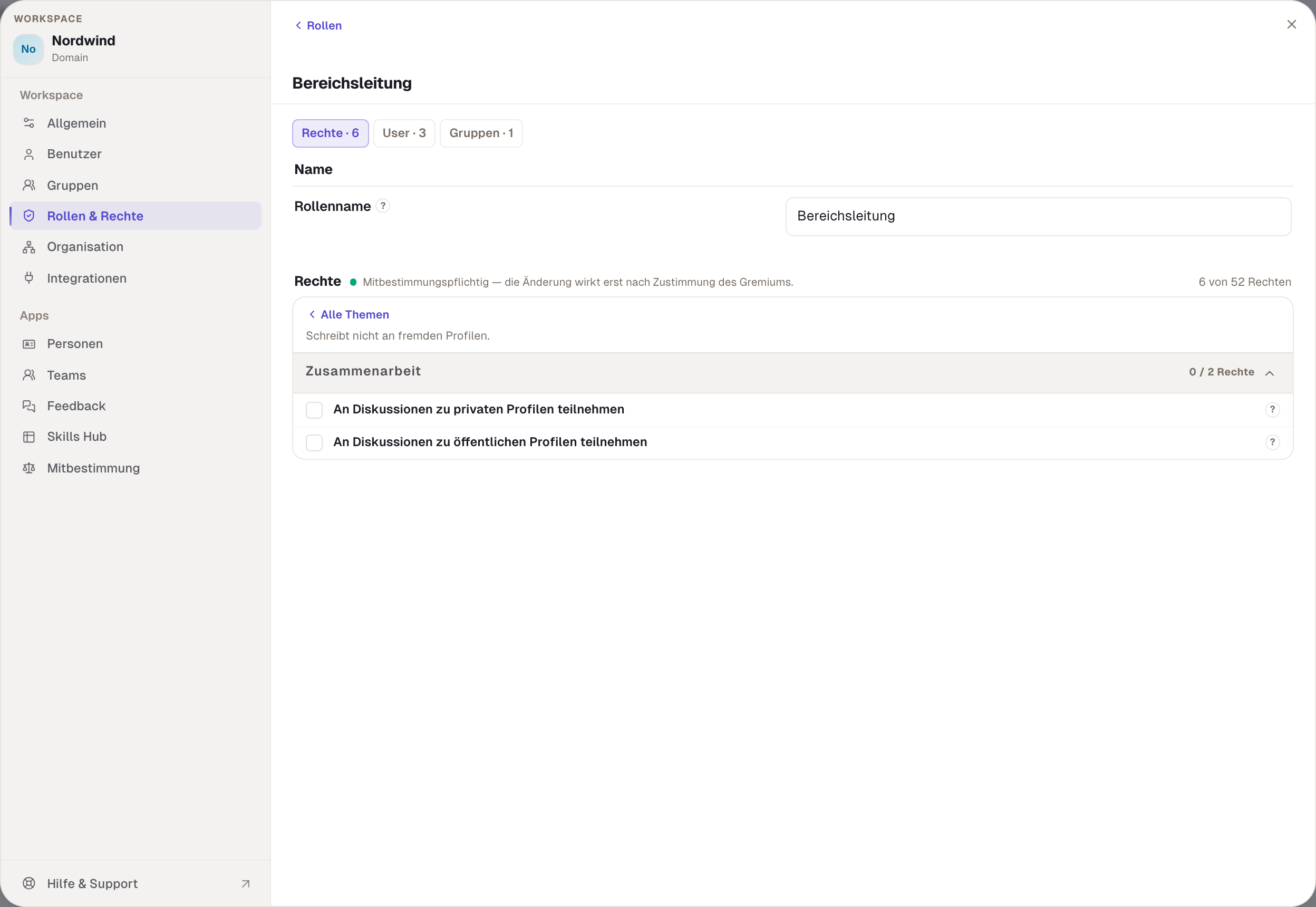Enable An Diskussionen zu privaten Profilen teilnehmen

click(x=314, y=410)
